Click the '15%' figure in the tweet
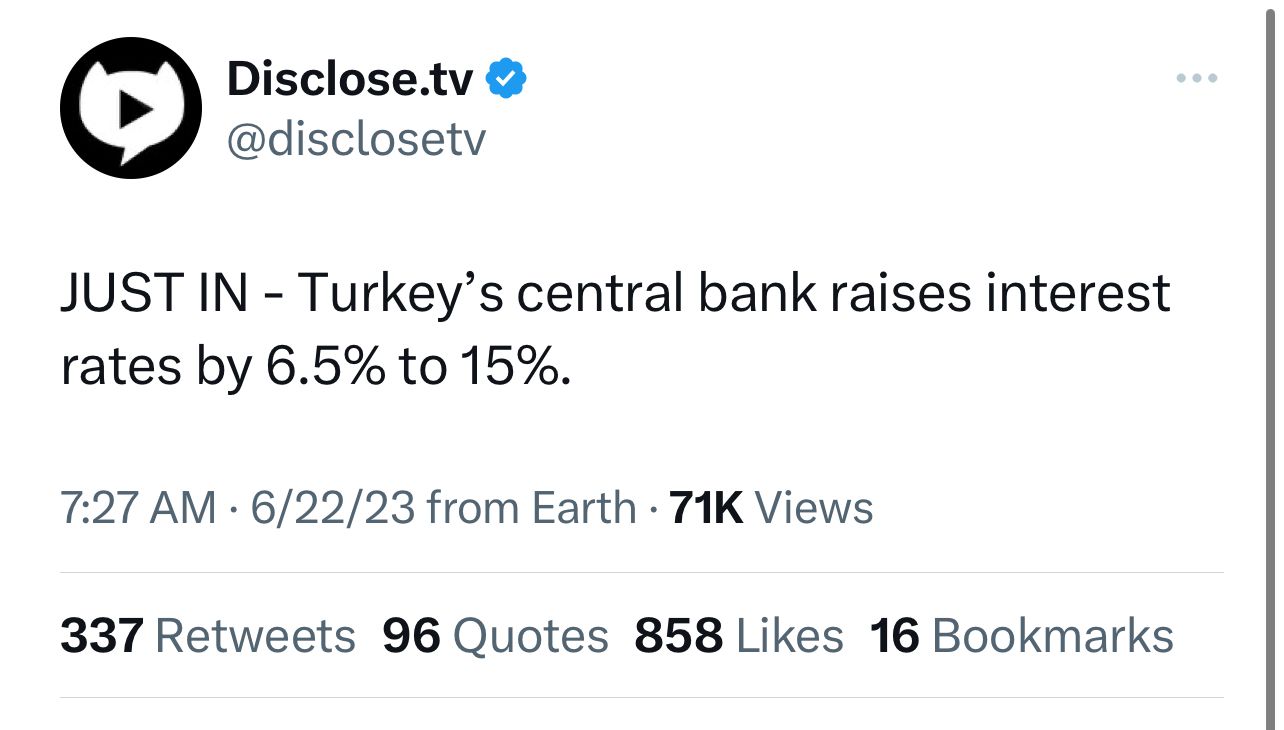Image resolution: width=1284 pixels, height=730 pixels. tap(517, 369)
